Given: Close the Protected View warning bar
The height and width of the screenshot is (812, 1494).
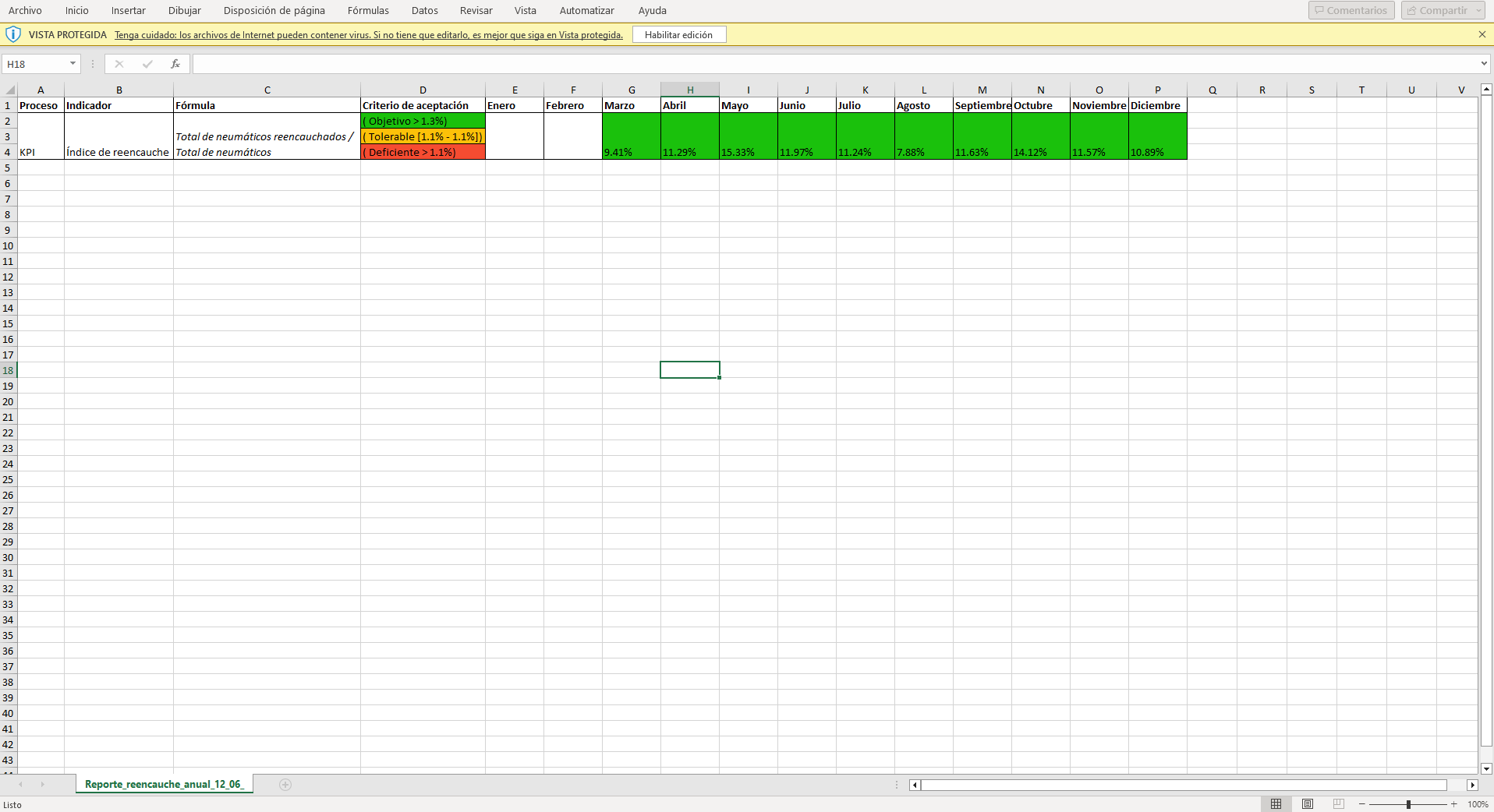Looking at the screenshot, I should (1482, 34).
